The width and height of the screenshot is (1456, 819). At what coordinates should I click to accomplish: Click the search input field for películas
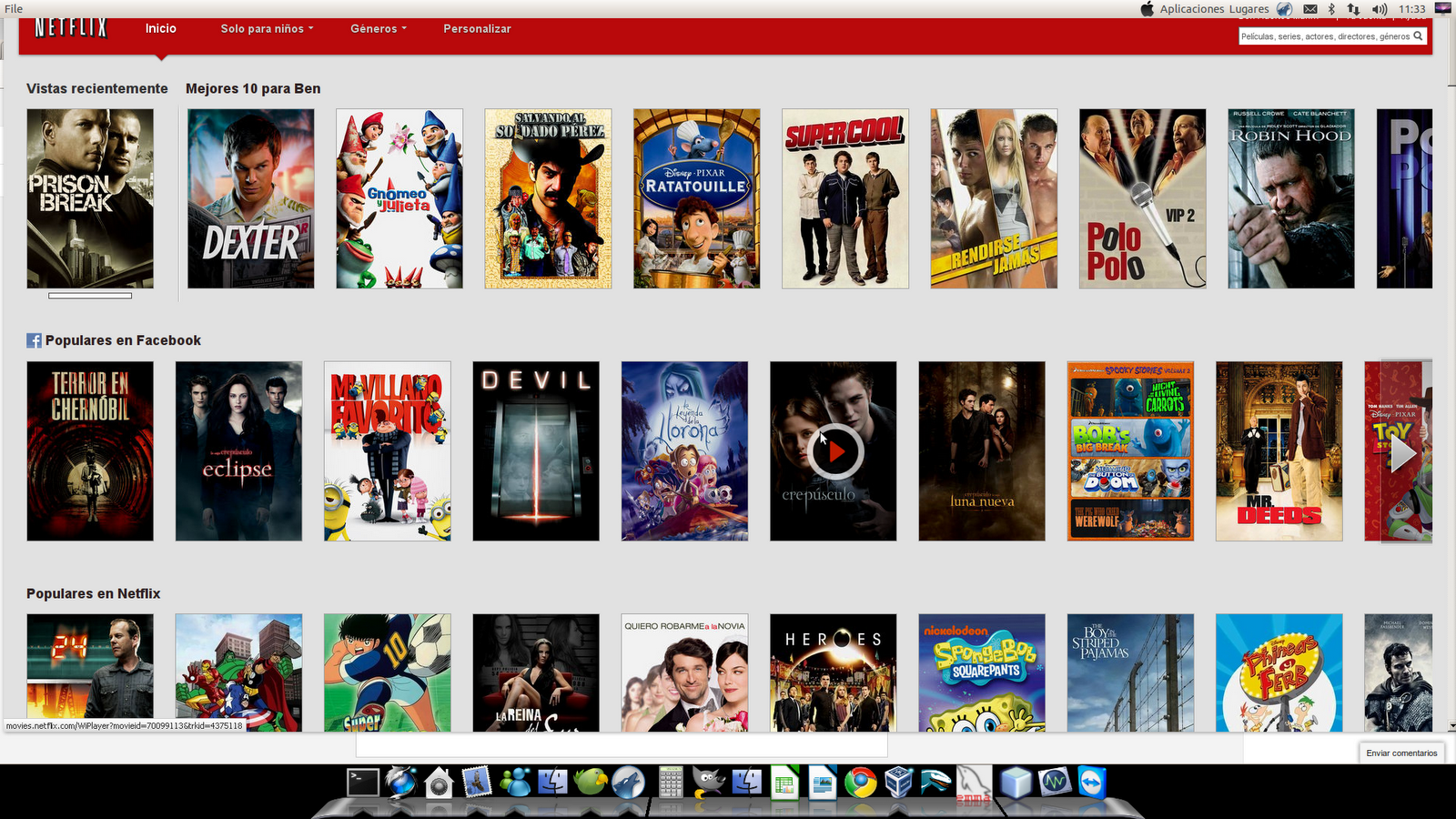[x=1324, y=36]
